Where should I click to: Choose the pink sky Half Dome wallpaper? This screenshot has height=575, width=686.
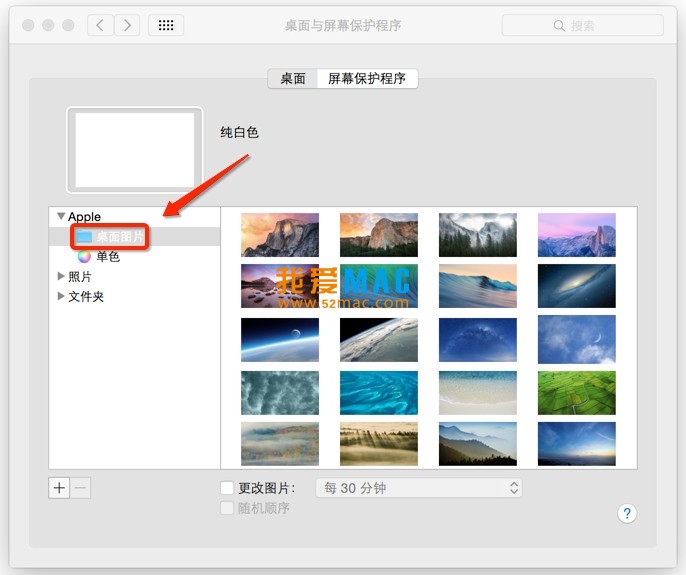point(577,235)
